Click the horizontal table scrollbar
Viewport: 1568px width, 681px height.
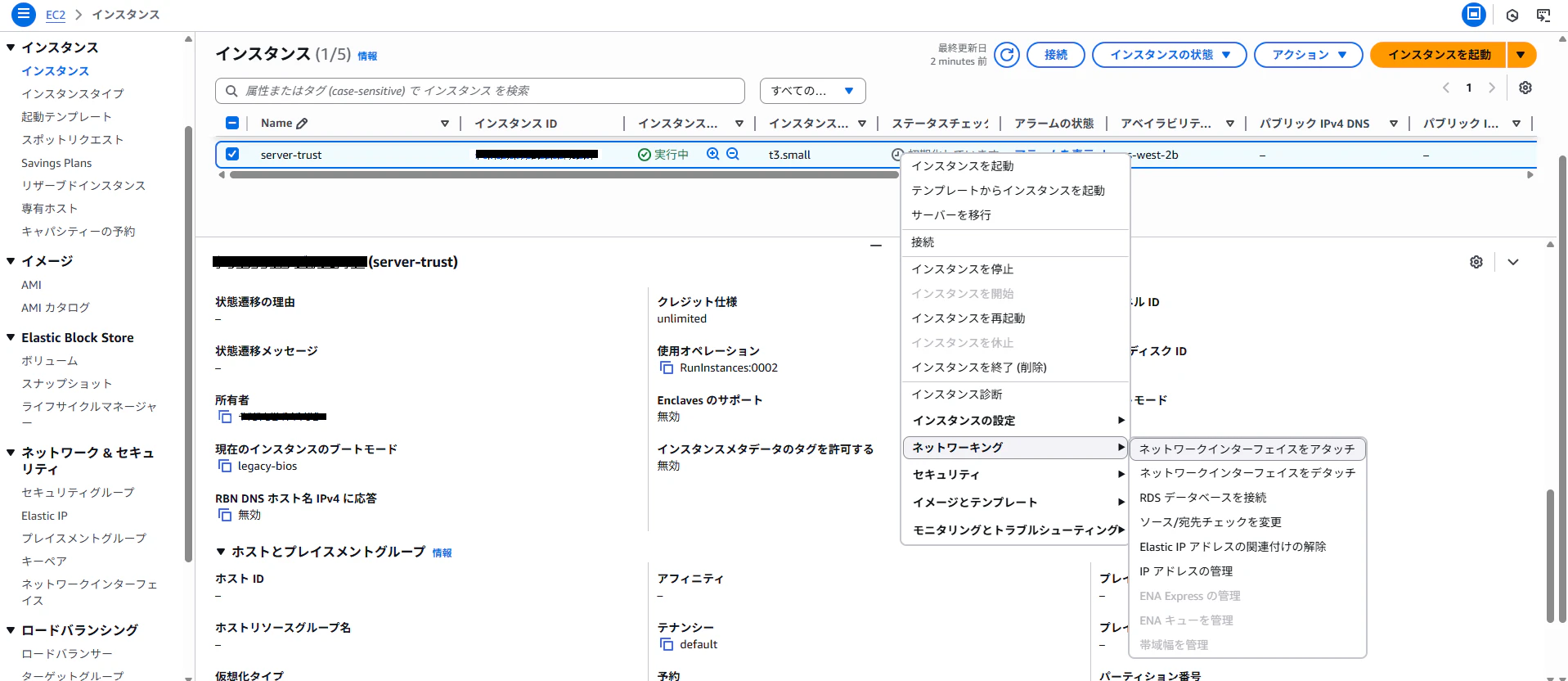(564, 174)
